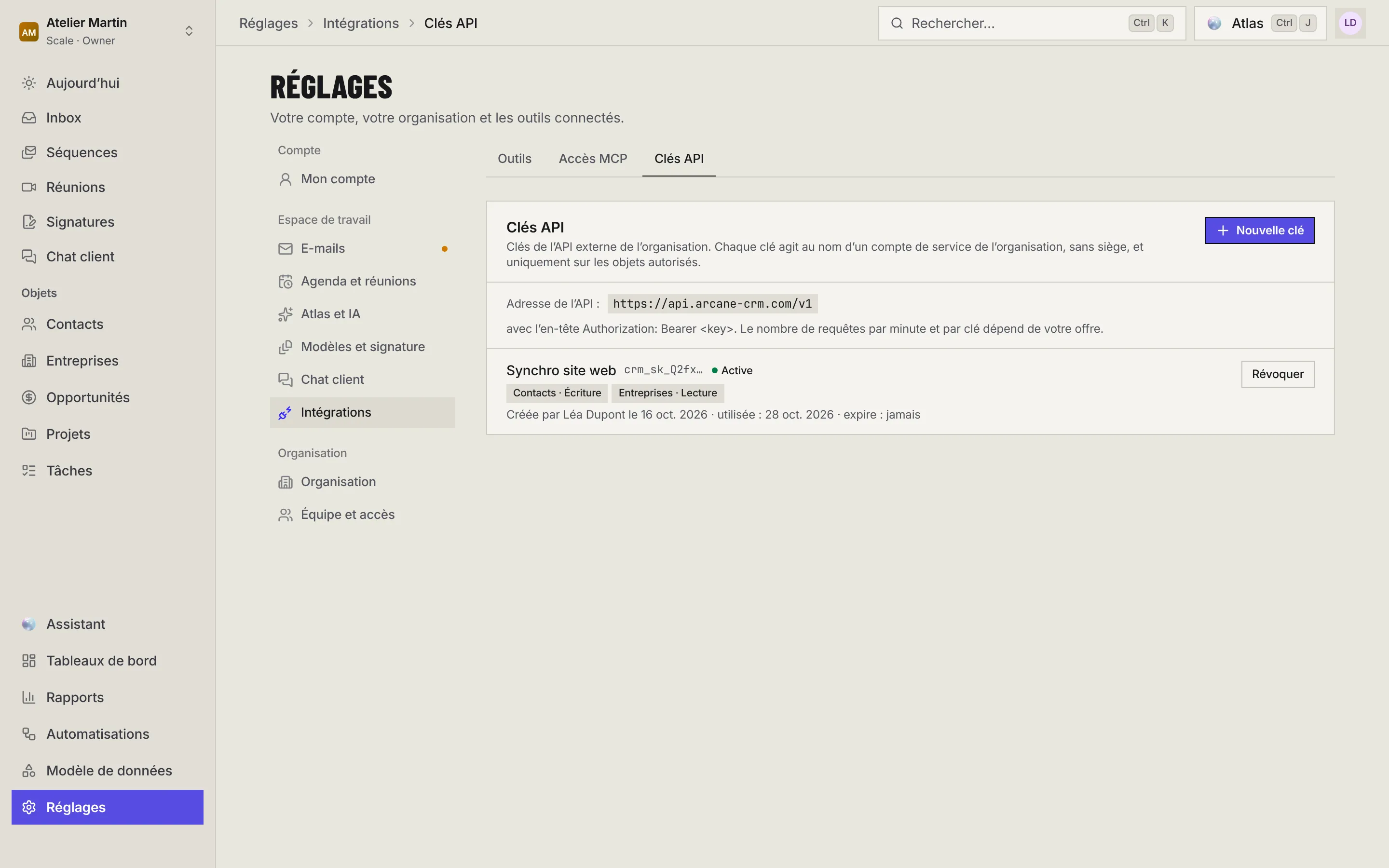Focus the Rechercher search field
The image size is (1389, 868).
(x=1032, y=24)
